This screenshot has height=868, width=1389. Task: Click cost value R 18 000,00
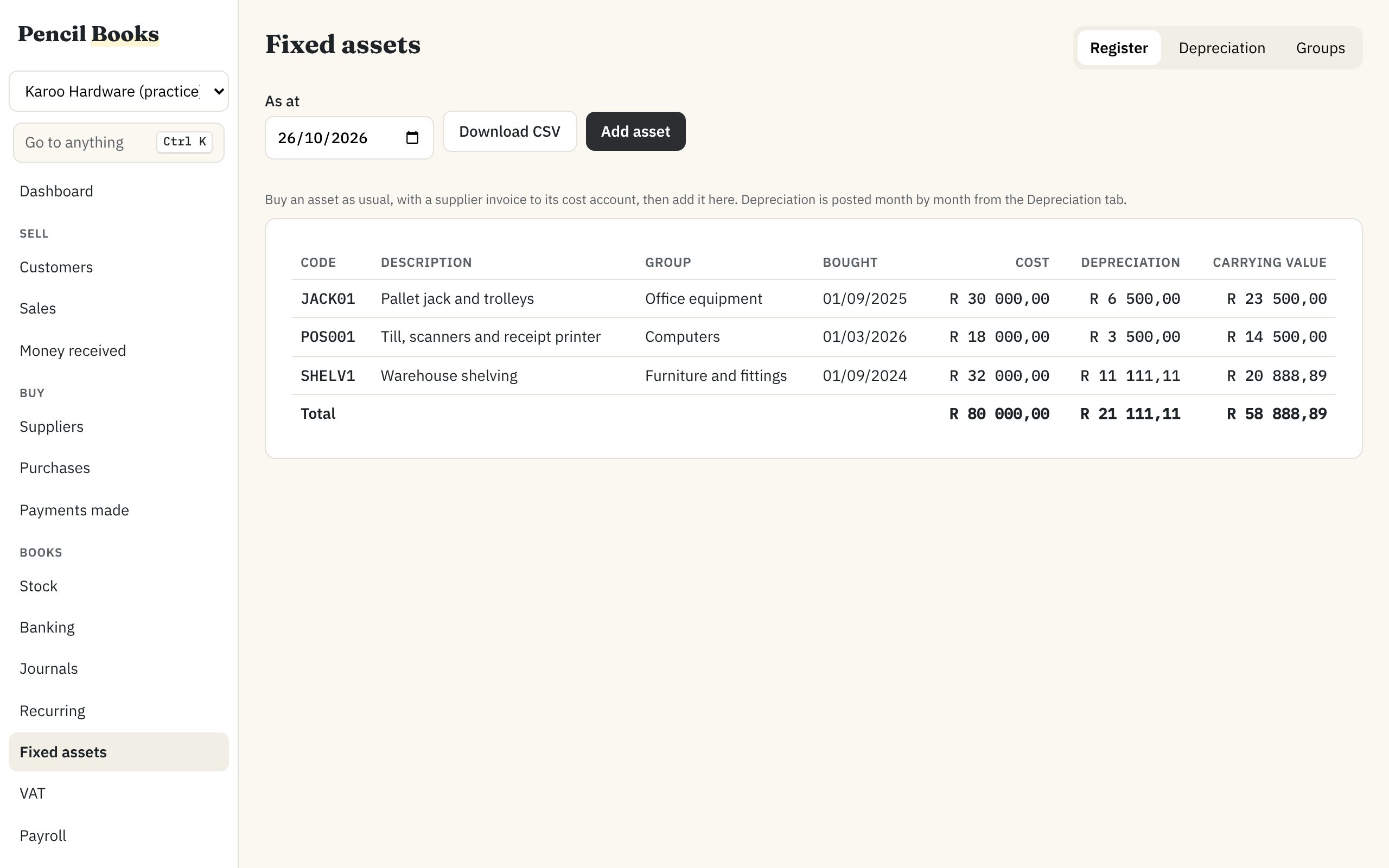pyautogui.click(x=999, y=336)
